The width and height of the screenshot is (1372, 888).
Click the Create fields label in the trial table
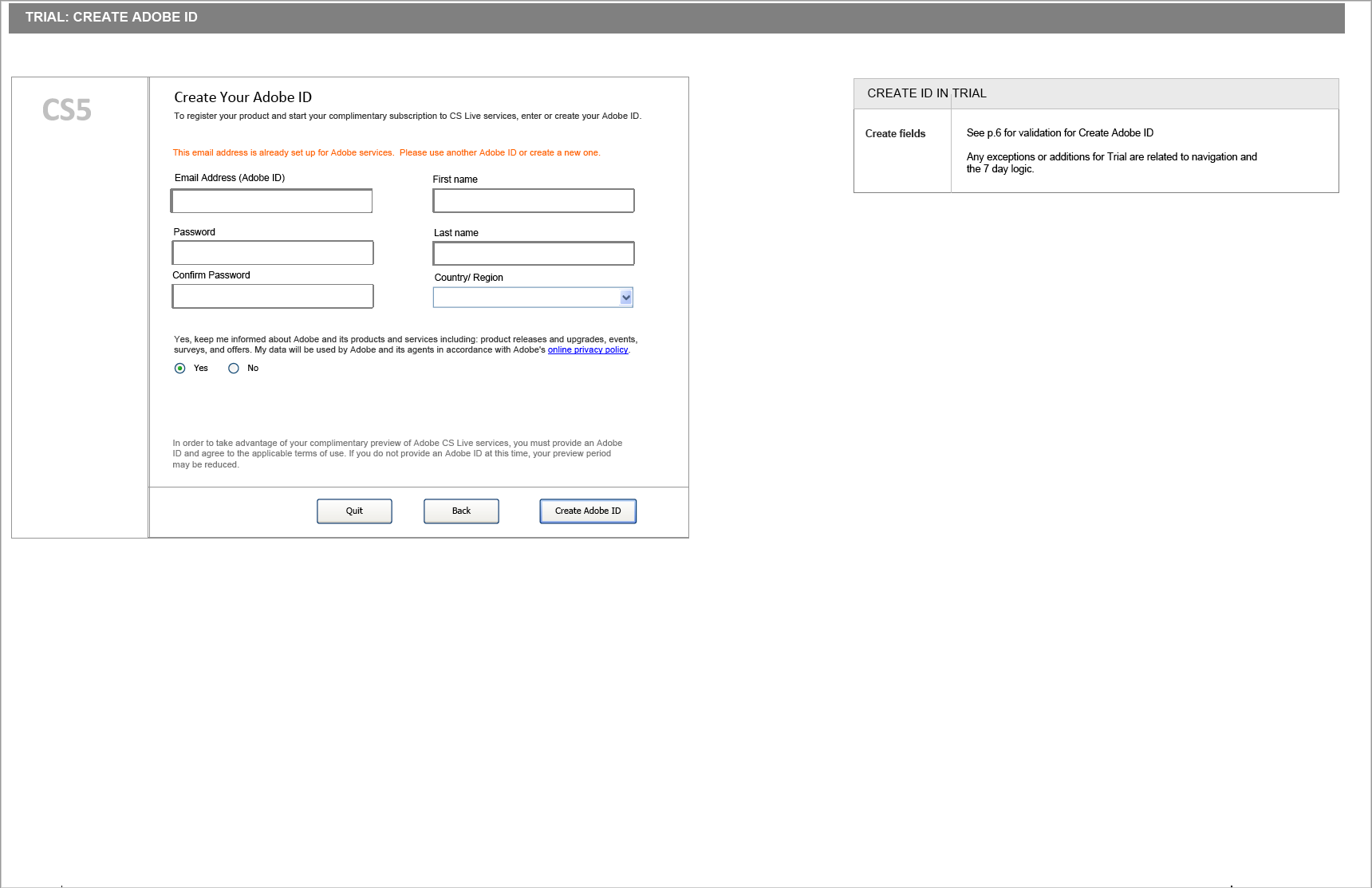(x=896, y=134)
